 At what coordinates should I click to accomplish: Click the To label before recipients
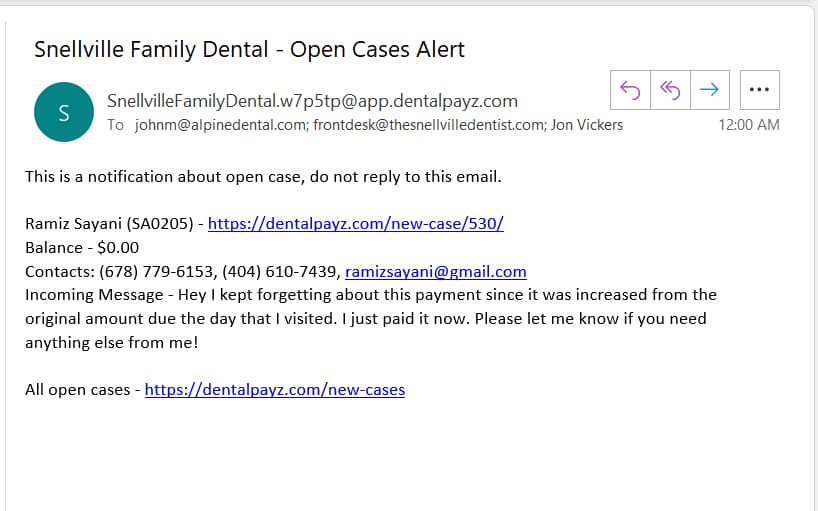[x=115, y=125]
